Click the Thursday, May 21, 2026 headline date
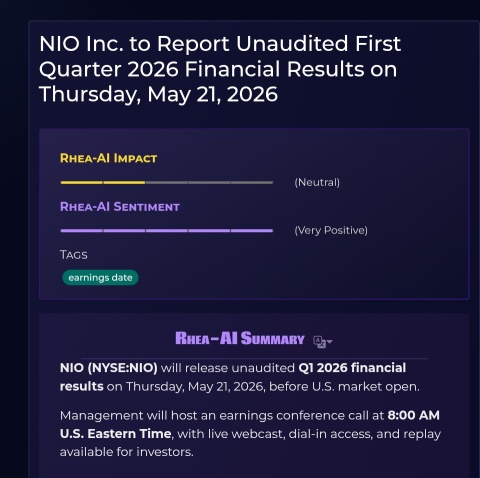The width and height of the screenshot is (480, 478). pos(158,94)
